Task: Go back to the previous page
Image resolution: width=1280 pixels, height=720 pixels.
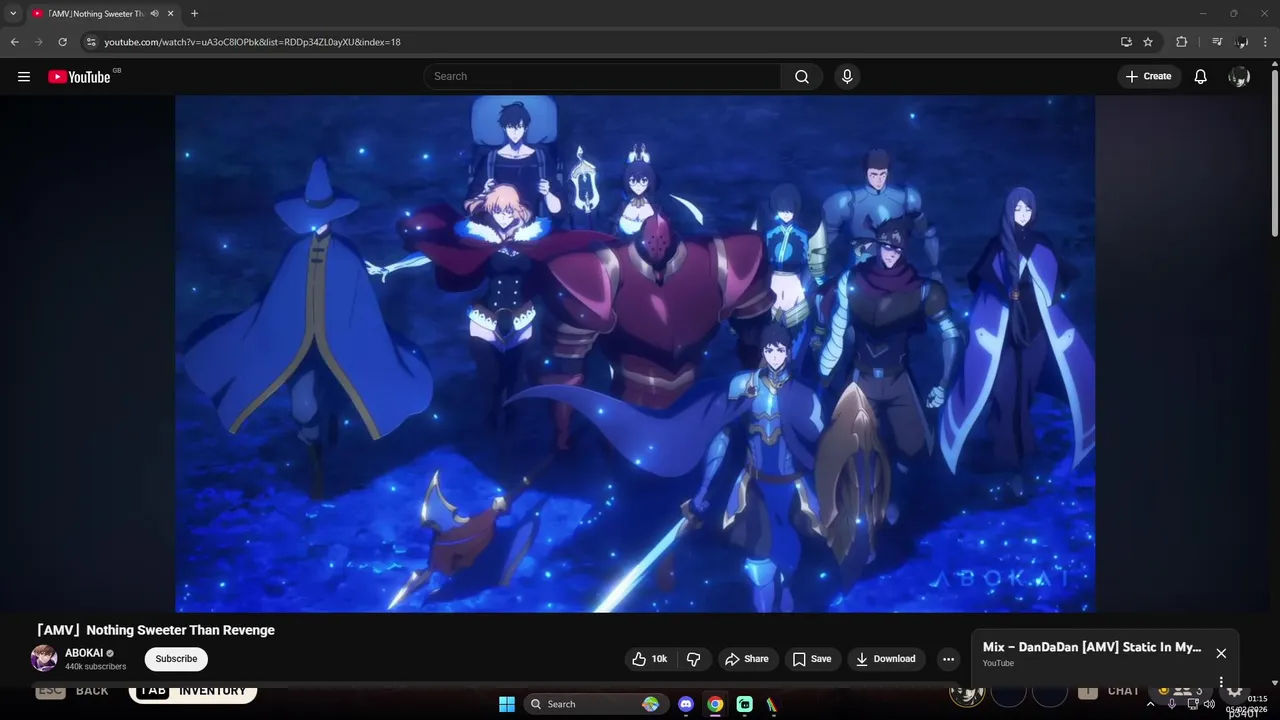Action: (14, 42)
